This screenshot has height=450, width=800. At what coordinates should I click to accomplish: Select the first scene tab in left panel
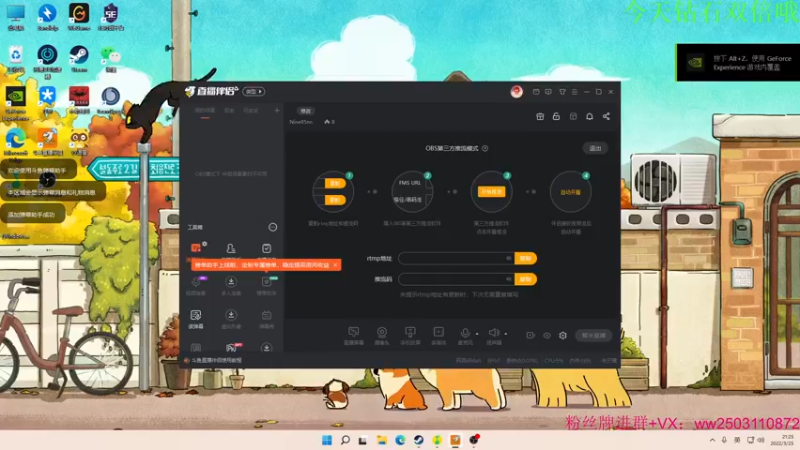tap(205, 110)
